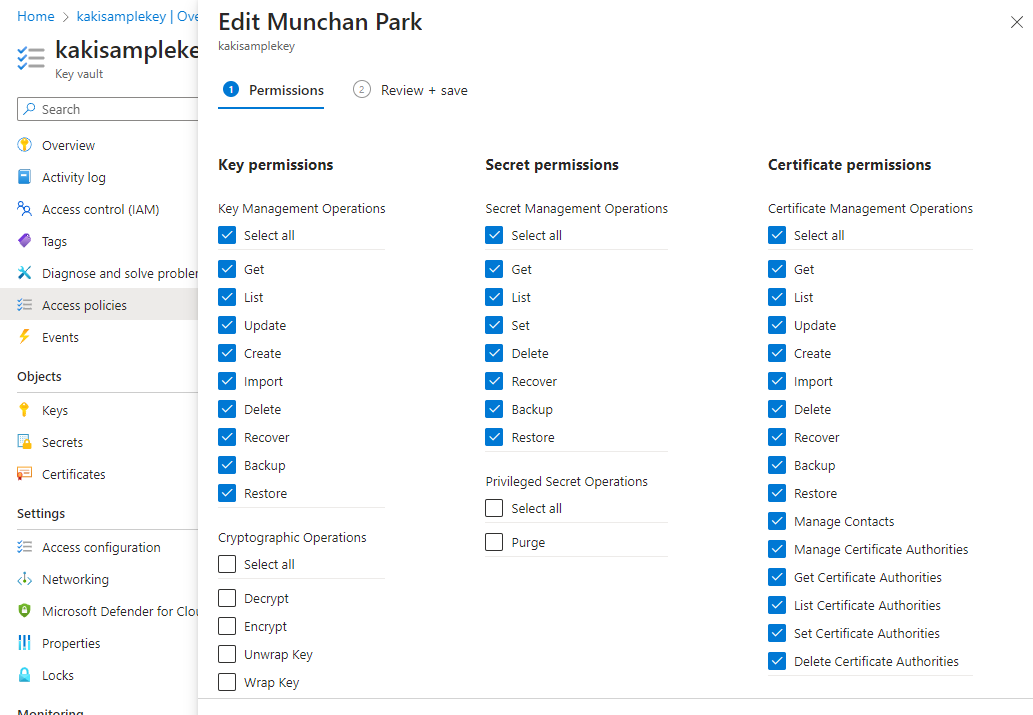Uncheck Secret permissions Delete checkbox
The width and height of the screenshot is (1033, 715).
(x=494, y=353)
